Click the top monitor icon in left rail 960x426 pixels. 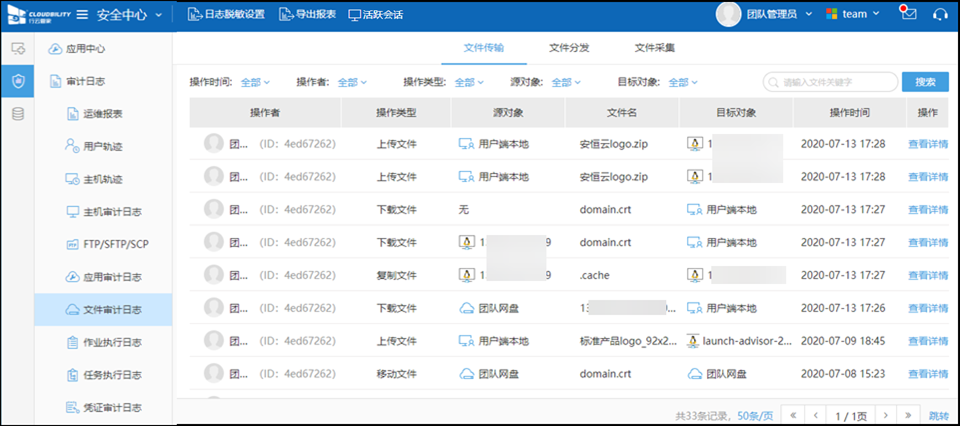coord(17,48)
